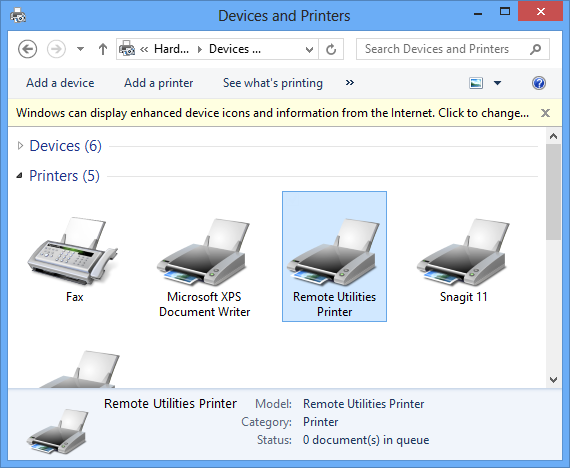Click the change view icon

[x=476, y=83]
